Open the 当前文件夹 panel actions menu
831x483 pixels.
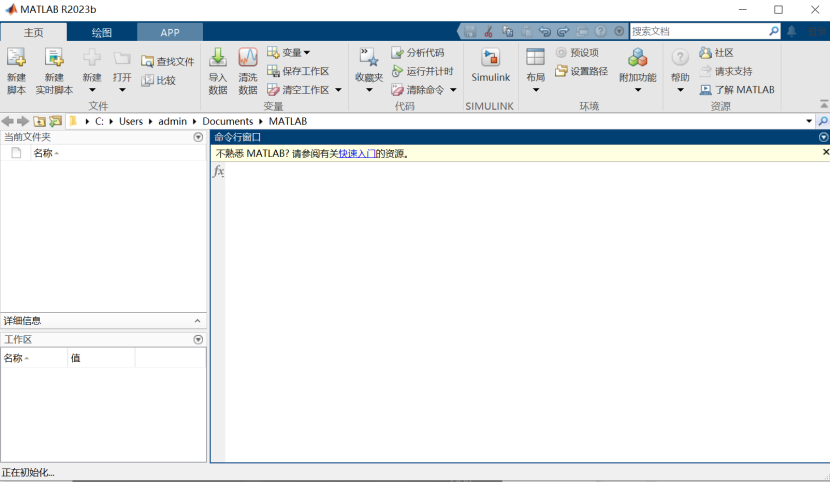[198, 137]
